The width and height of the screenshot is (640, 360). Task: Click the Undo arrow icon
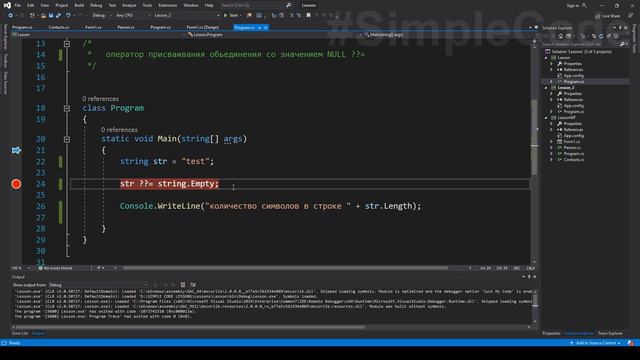68,16
